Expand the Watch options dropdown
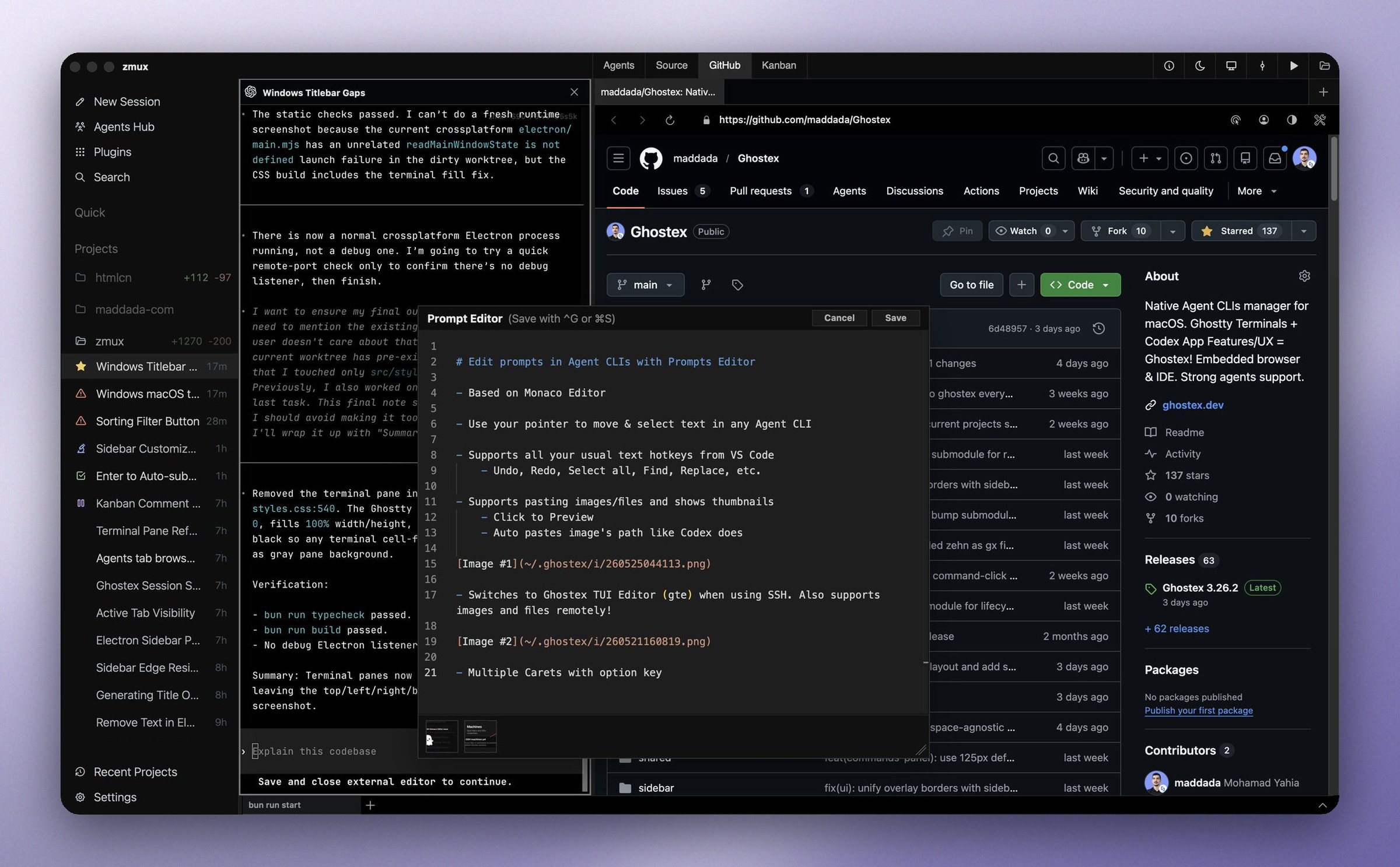This screenshot has width=1400, height=867. [x=1065, y=231]
